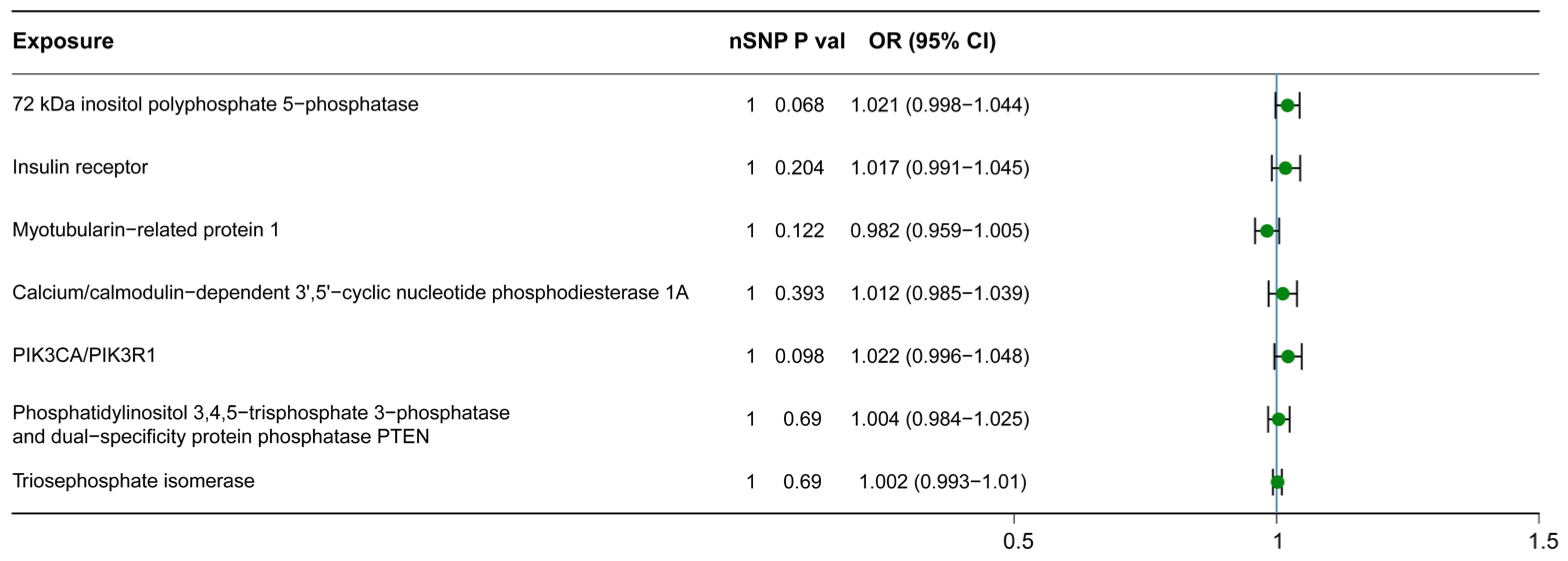Click the 0.5 axis tick label

[1014, 541]
